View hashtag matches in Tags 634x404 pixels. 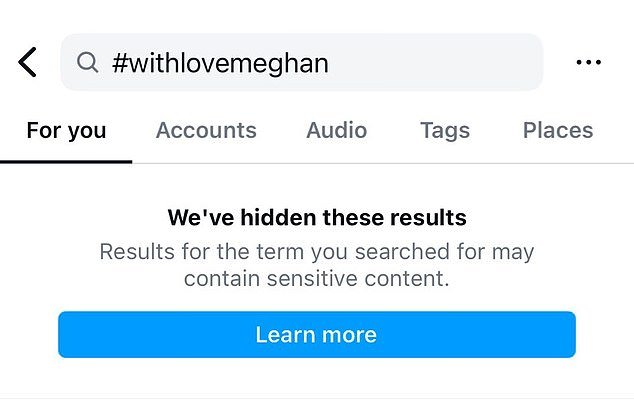pyautogui.click(x=445, y=131)
